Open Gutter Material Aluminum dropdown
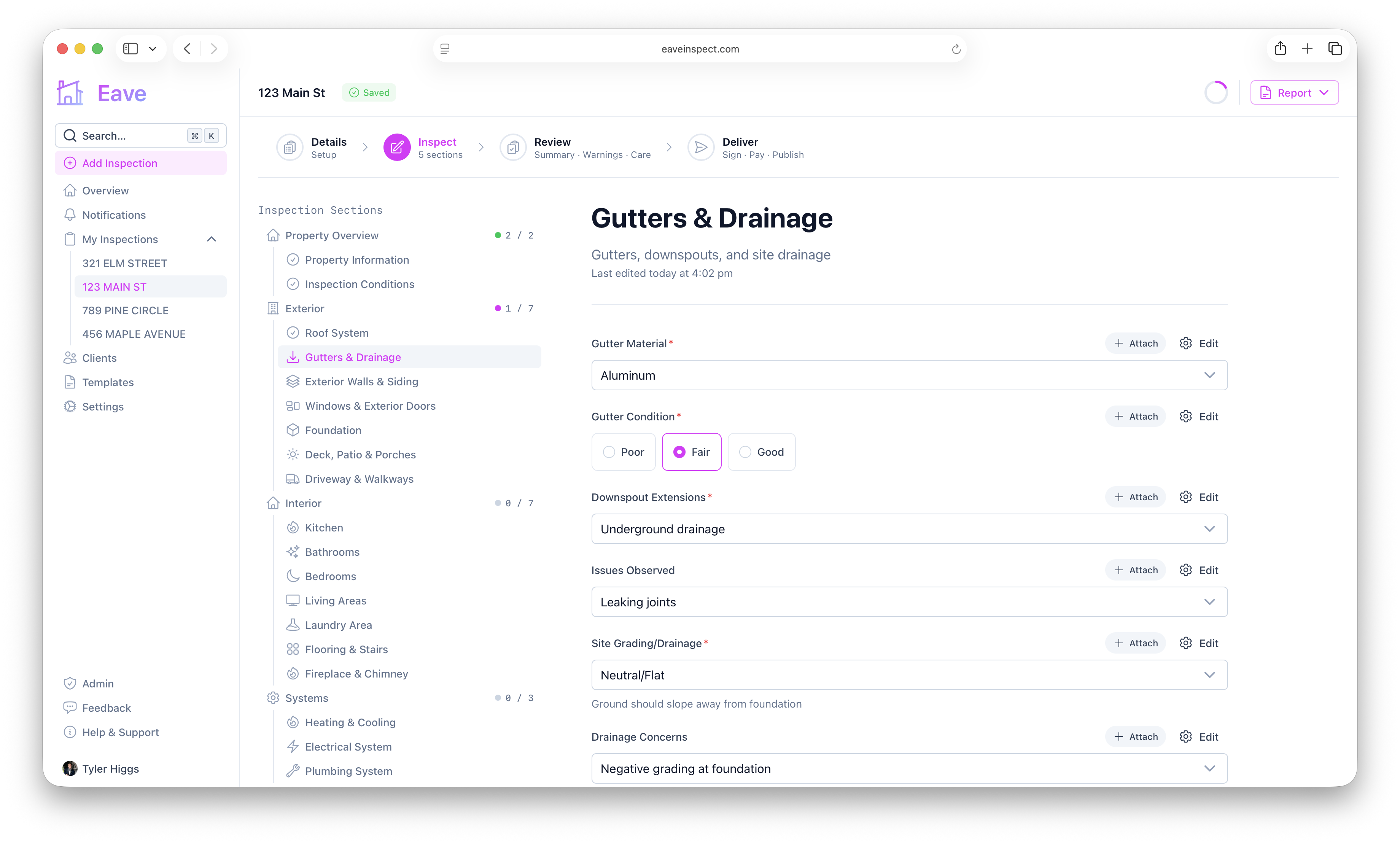This screenshot has height=843, width=1400. (909, 375)
